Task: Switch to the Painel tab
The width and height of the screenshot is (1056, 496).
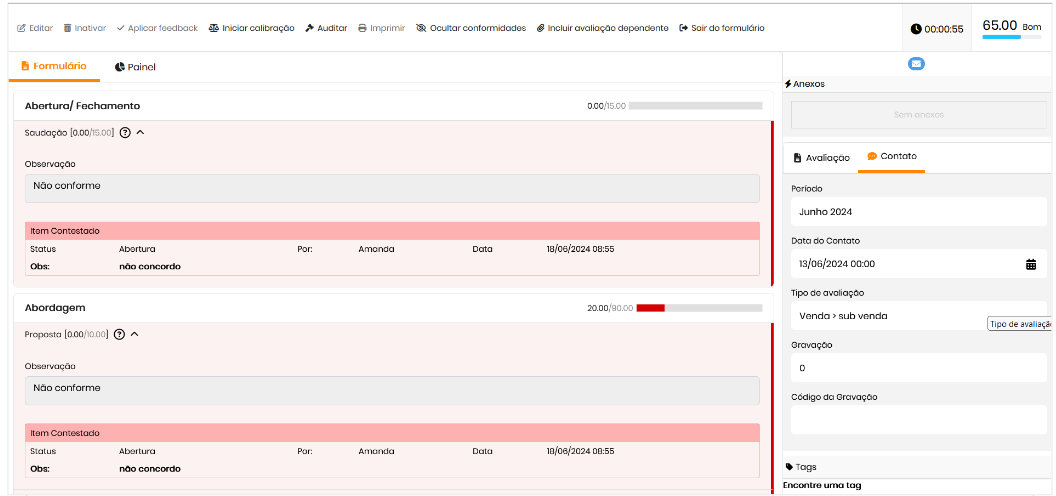Action: (x=135, y=67)
